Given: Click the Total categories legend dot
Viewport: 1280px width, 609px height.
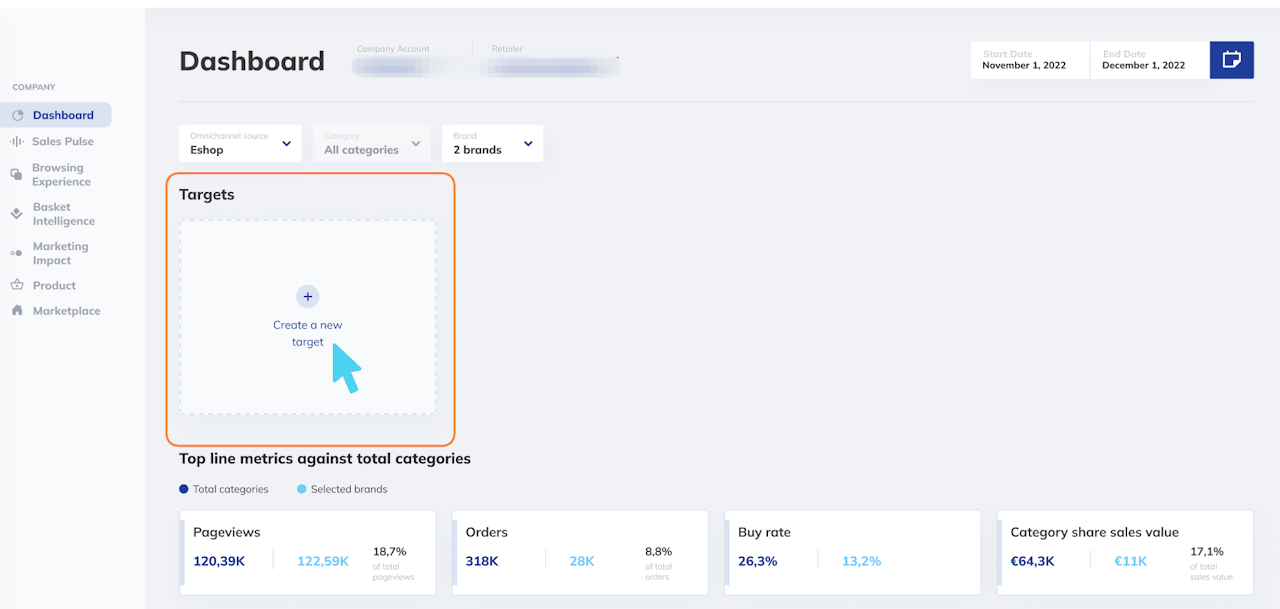Looking at the screenshot, I should 184,489.
